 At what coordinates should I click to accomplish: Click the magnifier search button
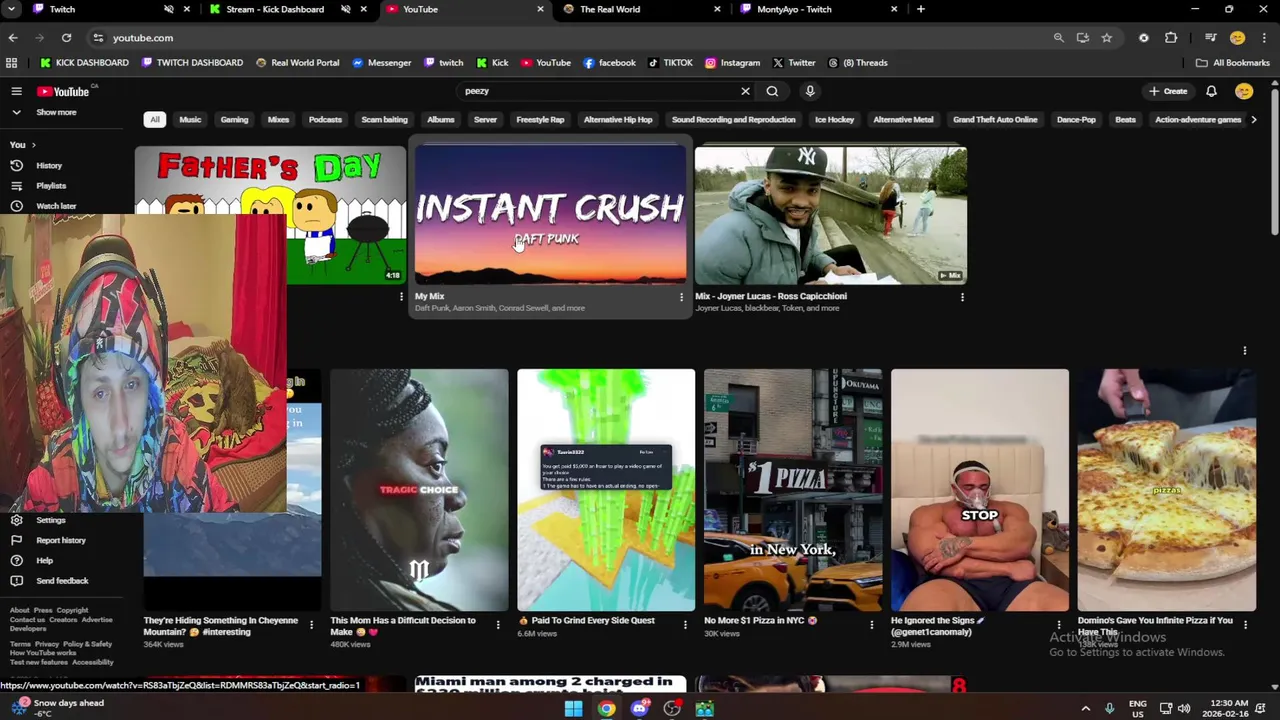[x=772, y=91]
